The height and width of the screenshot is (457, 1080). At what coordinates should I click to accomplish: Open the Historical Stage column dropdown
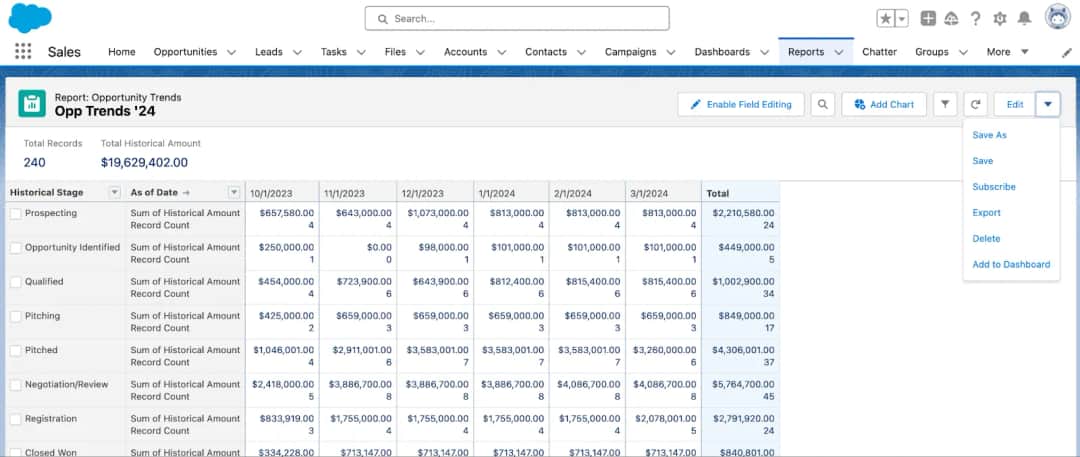click(x=115, y=192)
